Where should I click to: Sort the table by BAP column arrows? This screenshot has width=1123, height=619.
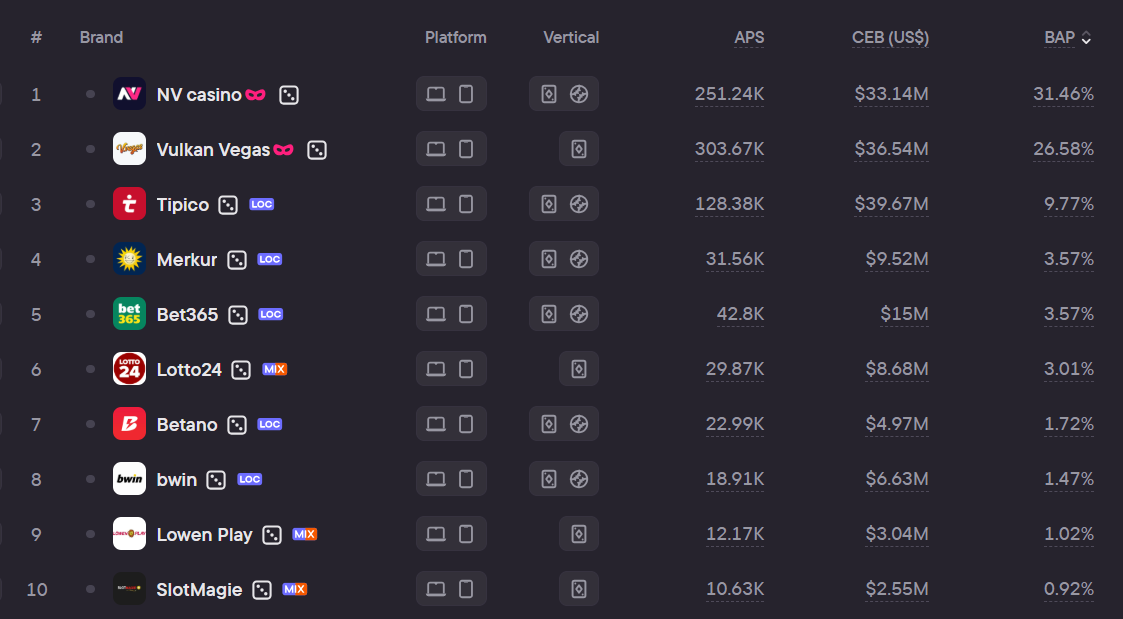(1086, 38)
